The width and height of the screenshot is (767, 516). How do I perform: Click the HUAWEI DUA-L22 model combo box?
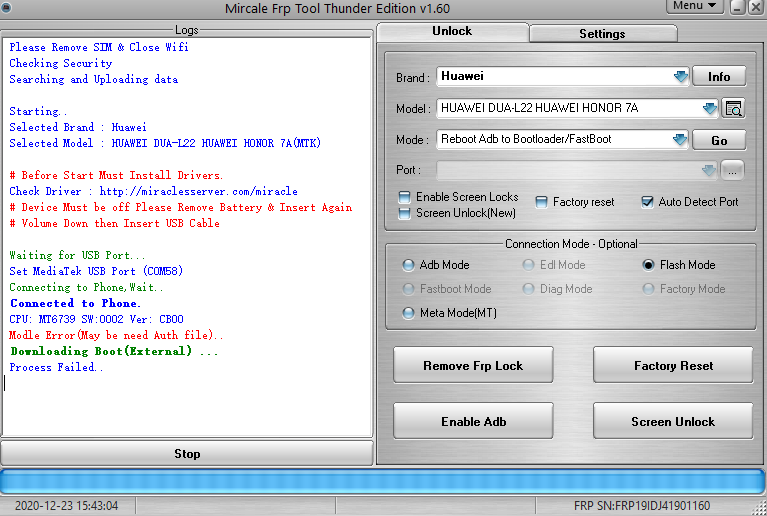577,108
